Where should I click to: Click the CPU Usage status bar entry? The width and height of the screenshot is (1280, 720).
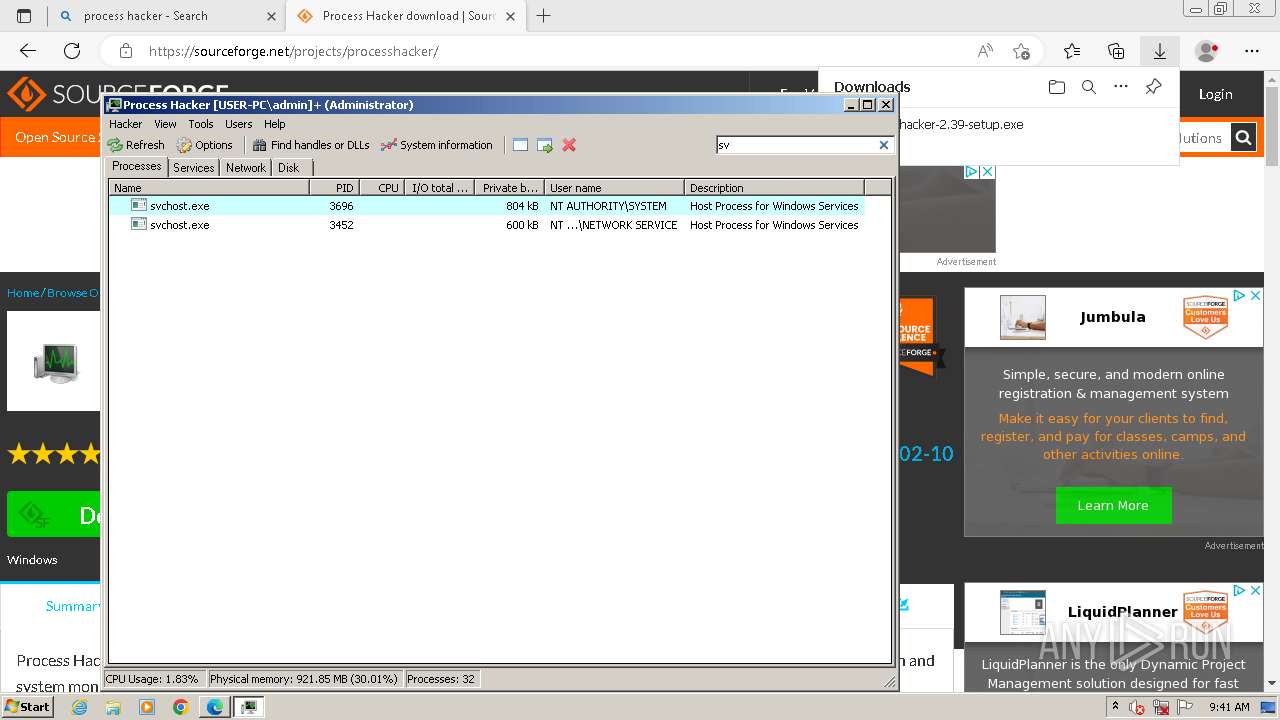(153, 679)
